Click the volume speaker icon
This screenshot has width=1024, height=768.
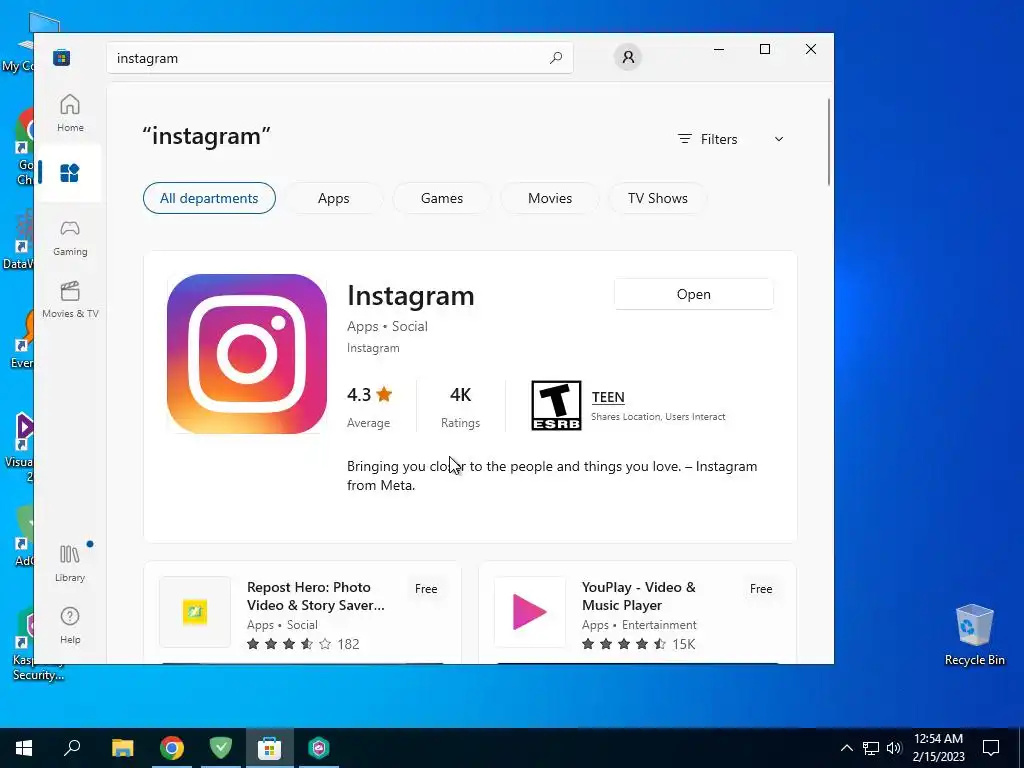coord(894,748)
